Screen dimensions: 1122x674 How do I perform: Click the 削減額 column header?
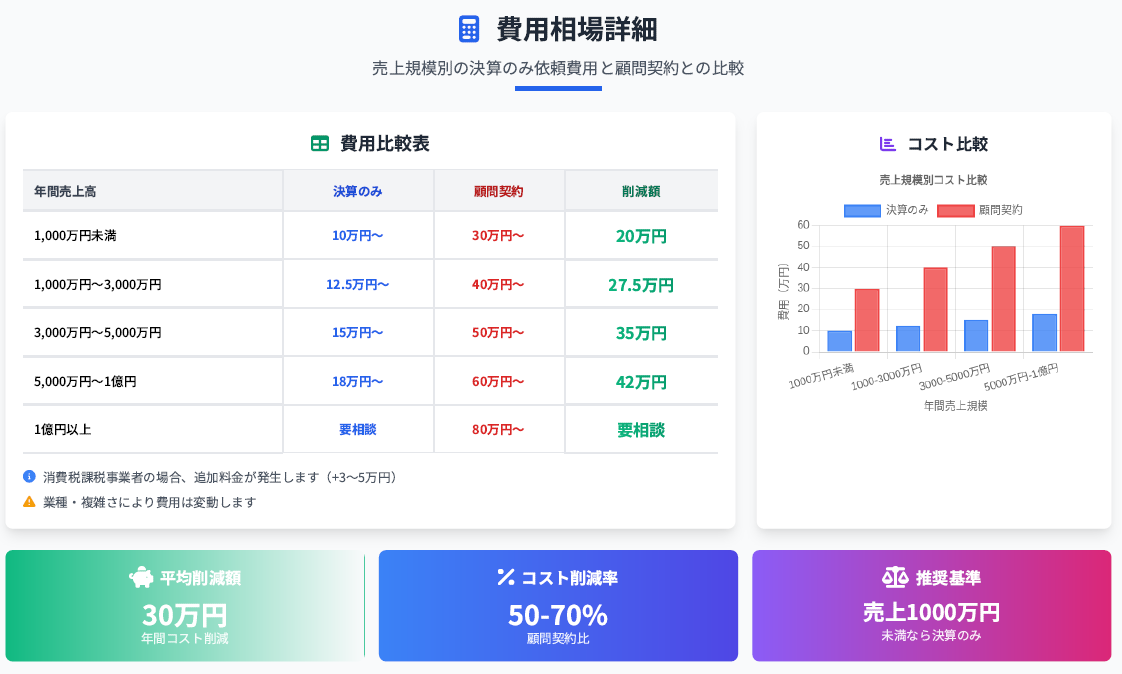tap(641, 191)
